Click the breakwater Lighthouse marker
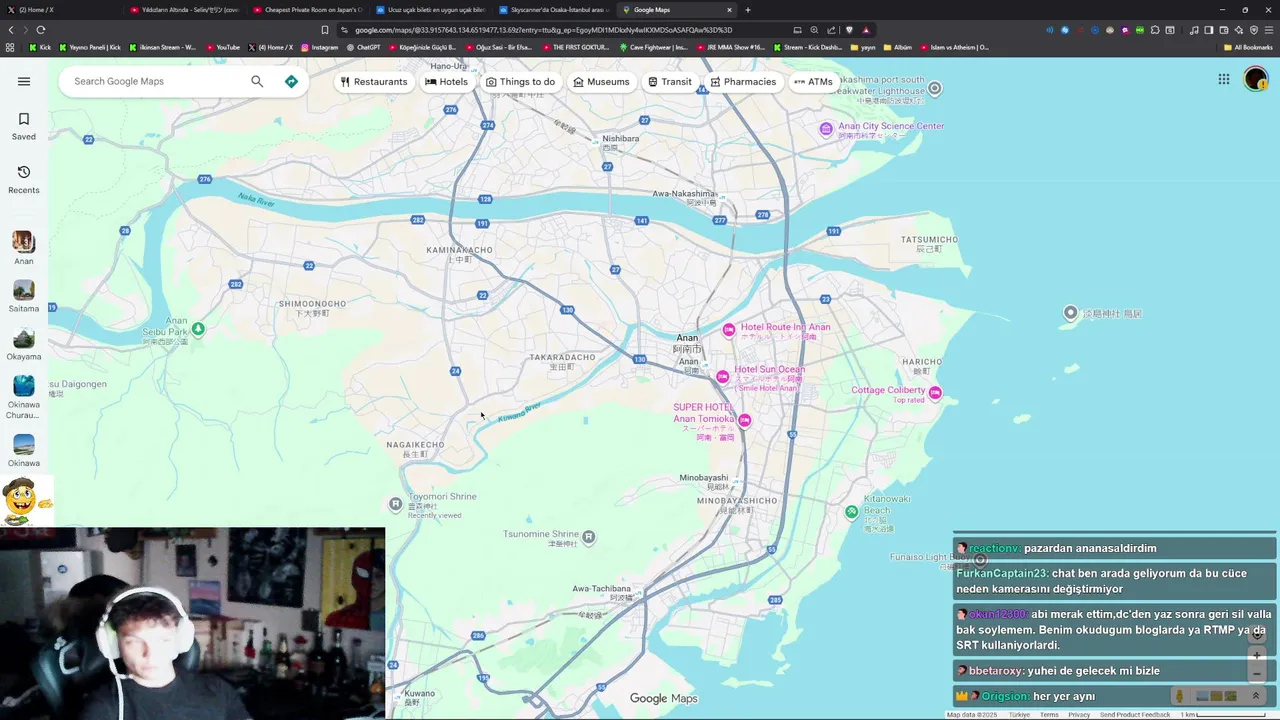 [934, 88]
